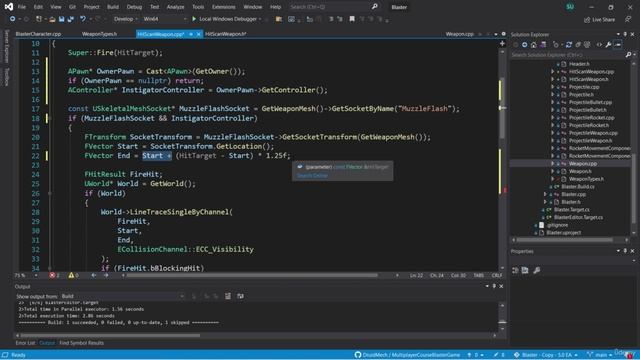Click the Preview Selected Items icon
Viewport: 640px width, 360px height.
pos(618,44)
